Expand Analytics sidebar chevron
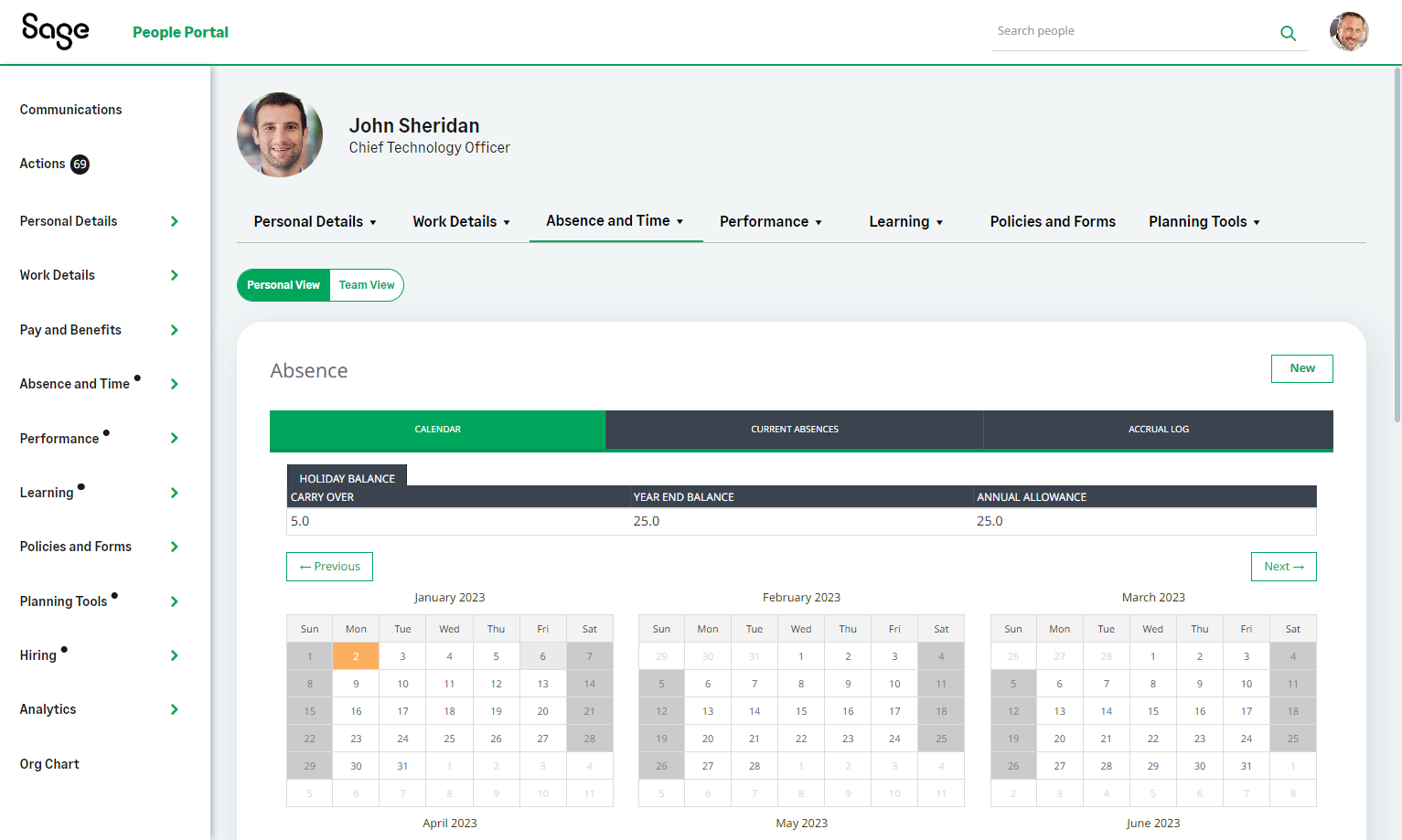1402x840 pixels. [x=174, y=709]
